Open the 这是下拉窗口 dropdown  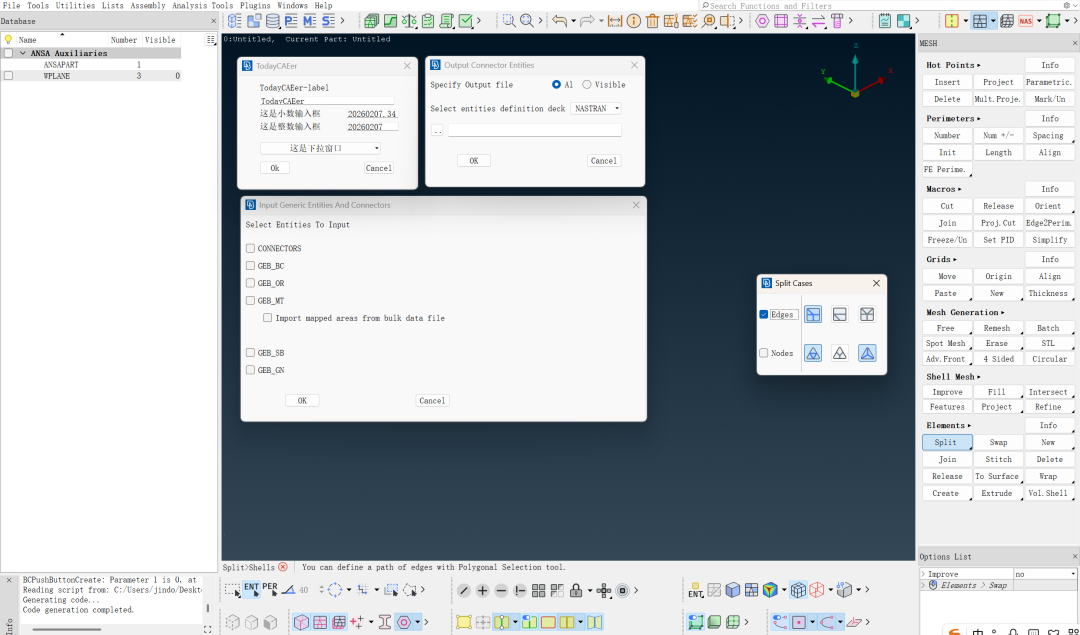click(320, 148)
